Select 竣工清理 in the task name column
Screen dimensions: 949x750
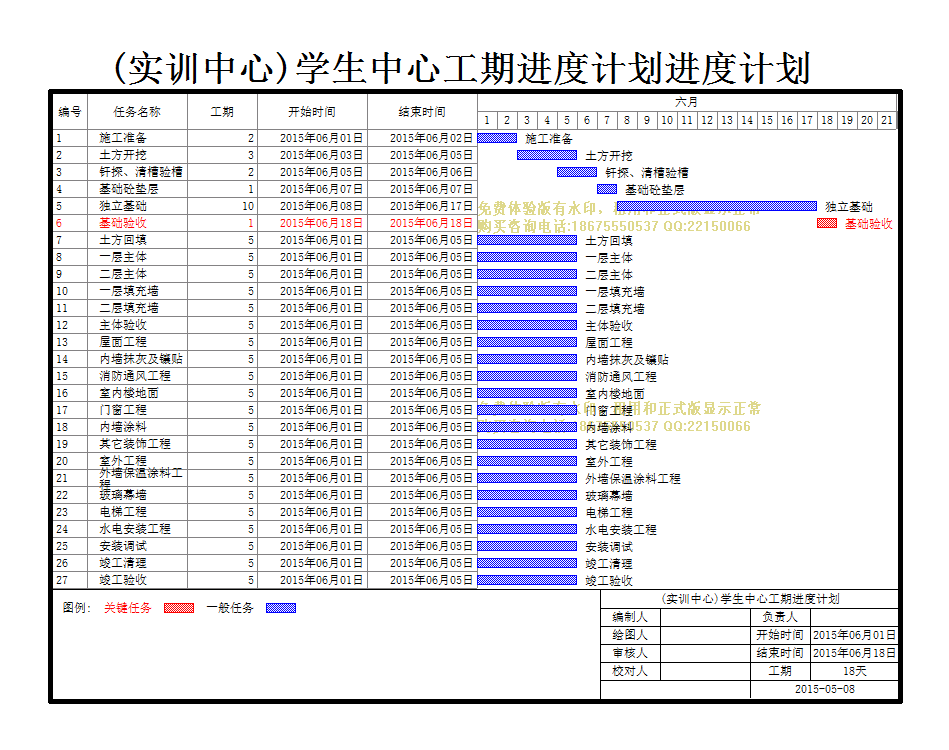point(123,563)
